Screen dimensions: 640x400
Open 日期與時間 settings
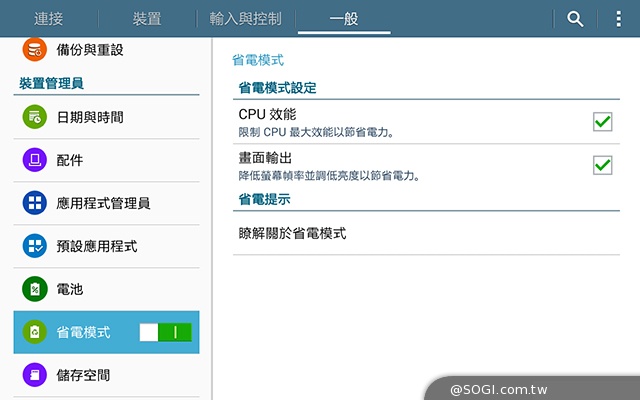pyautogui.click(x=106, y=117)
